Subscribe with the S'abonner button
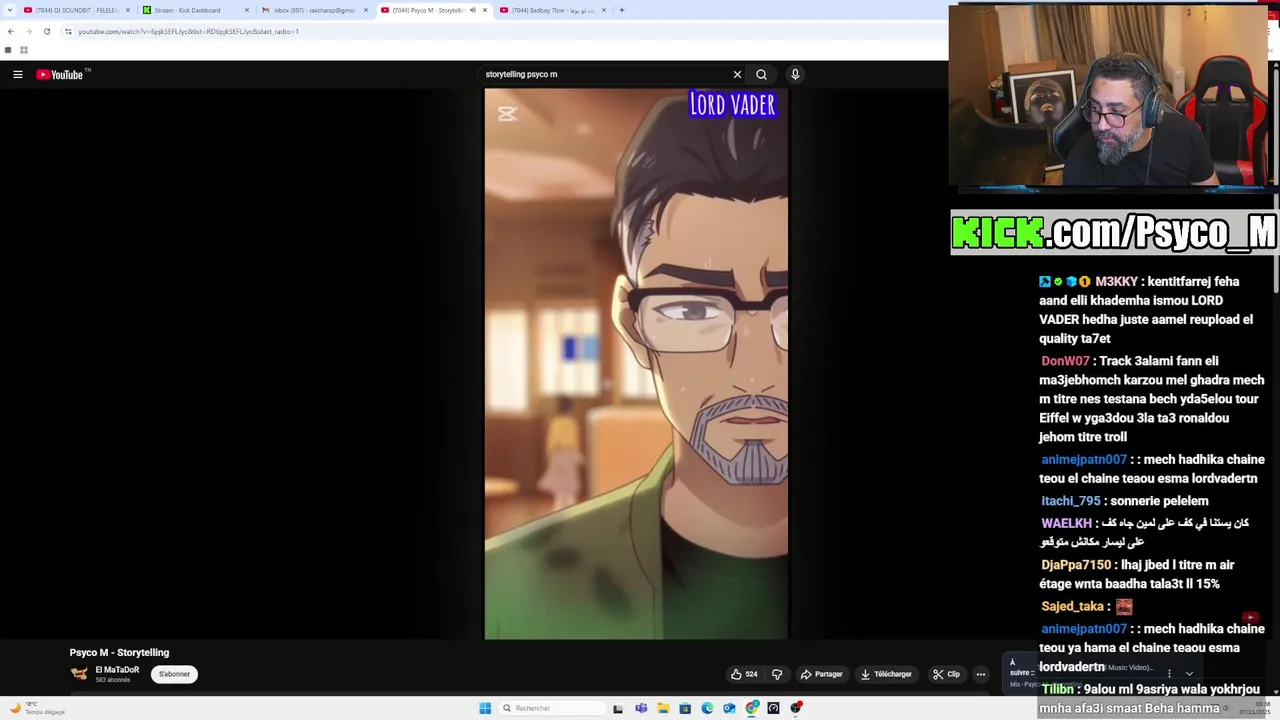The image size is (1280, 720). 174,674
